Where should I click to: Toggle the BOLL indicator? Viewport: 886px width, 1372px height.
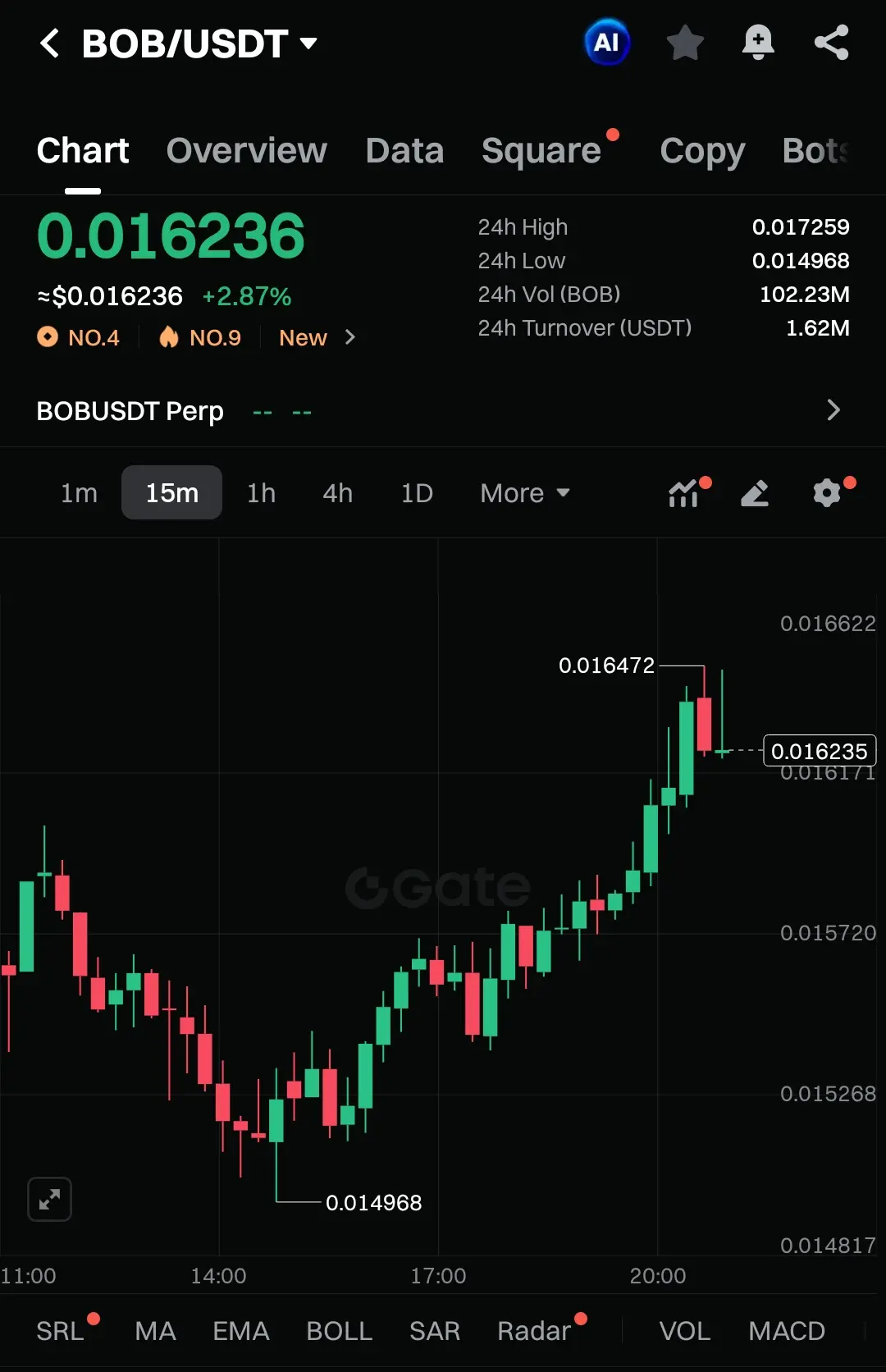(x=340, y=1331)
